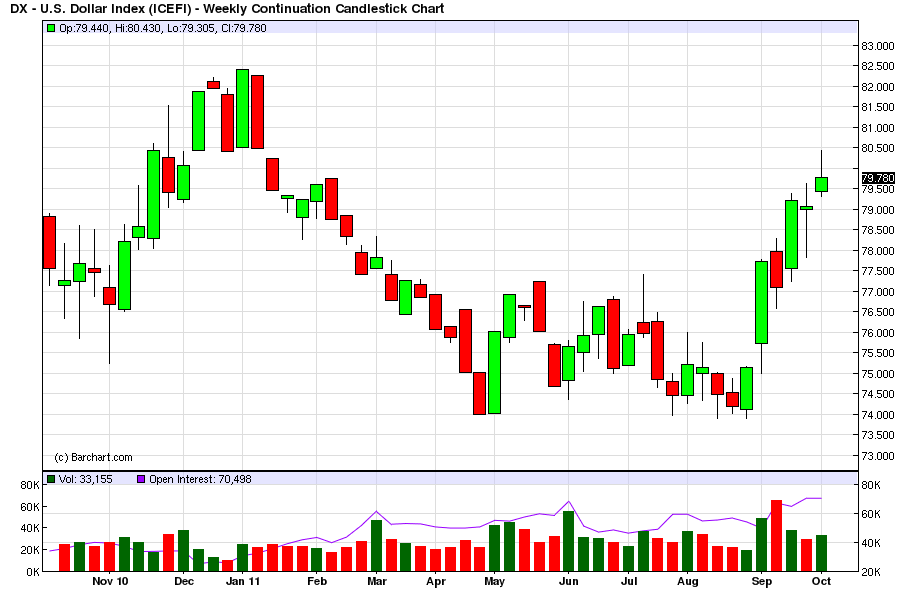Click the 'Vol: 33,155' label
Screen dimensions: 900x612
[x=86, y=479]
